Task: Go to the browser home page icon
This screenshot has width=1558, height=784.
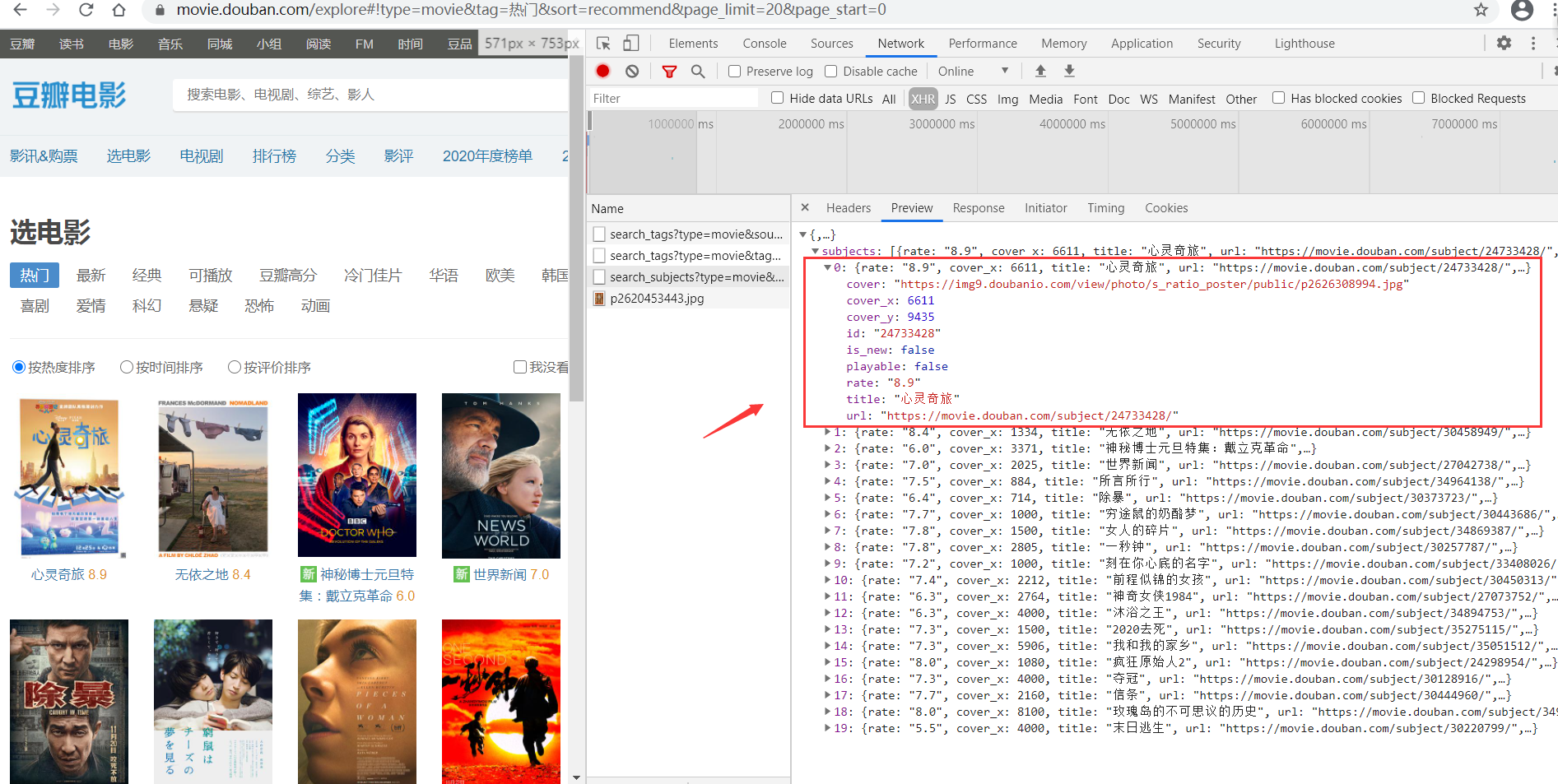Action: 119,10
